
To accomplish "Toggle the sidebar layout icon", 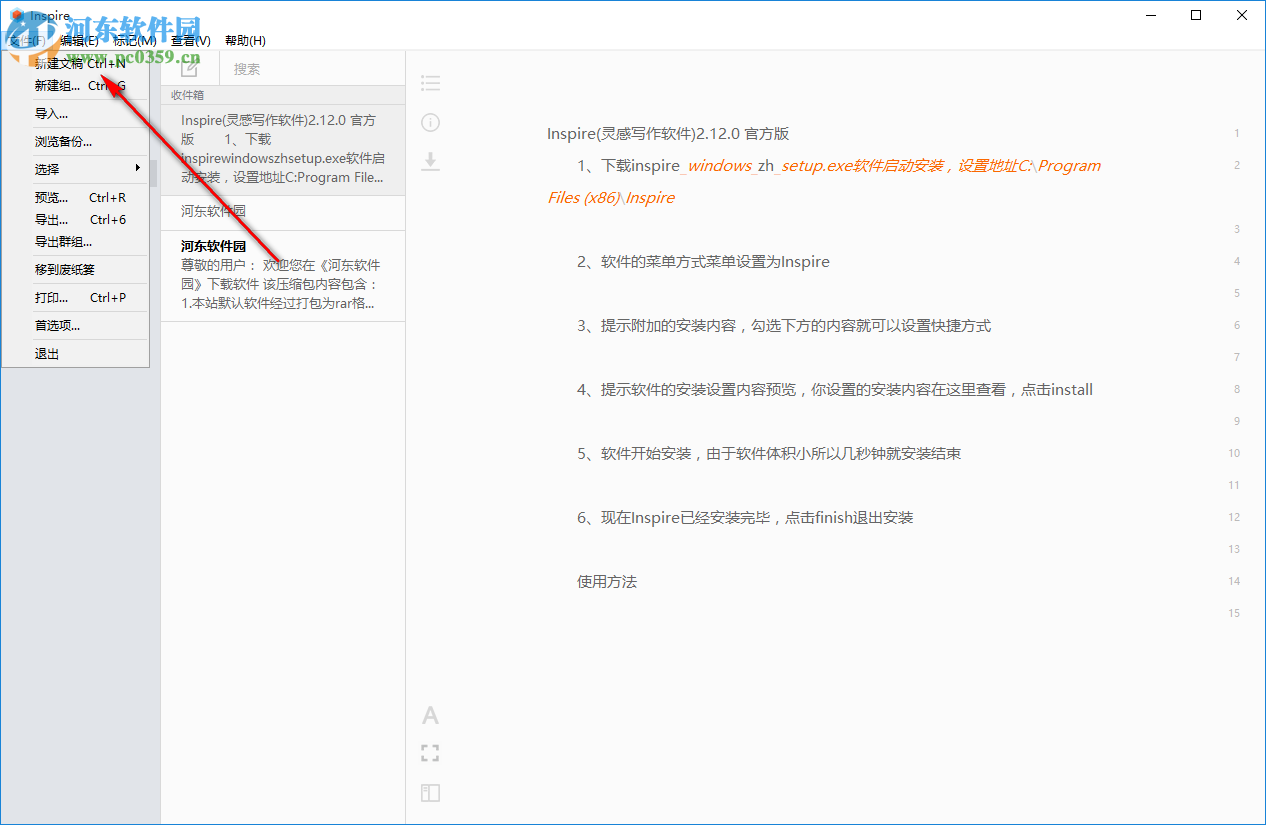I will 430,793.
